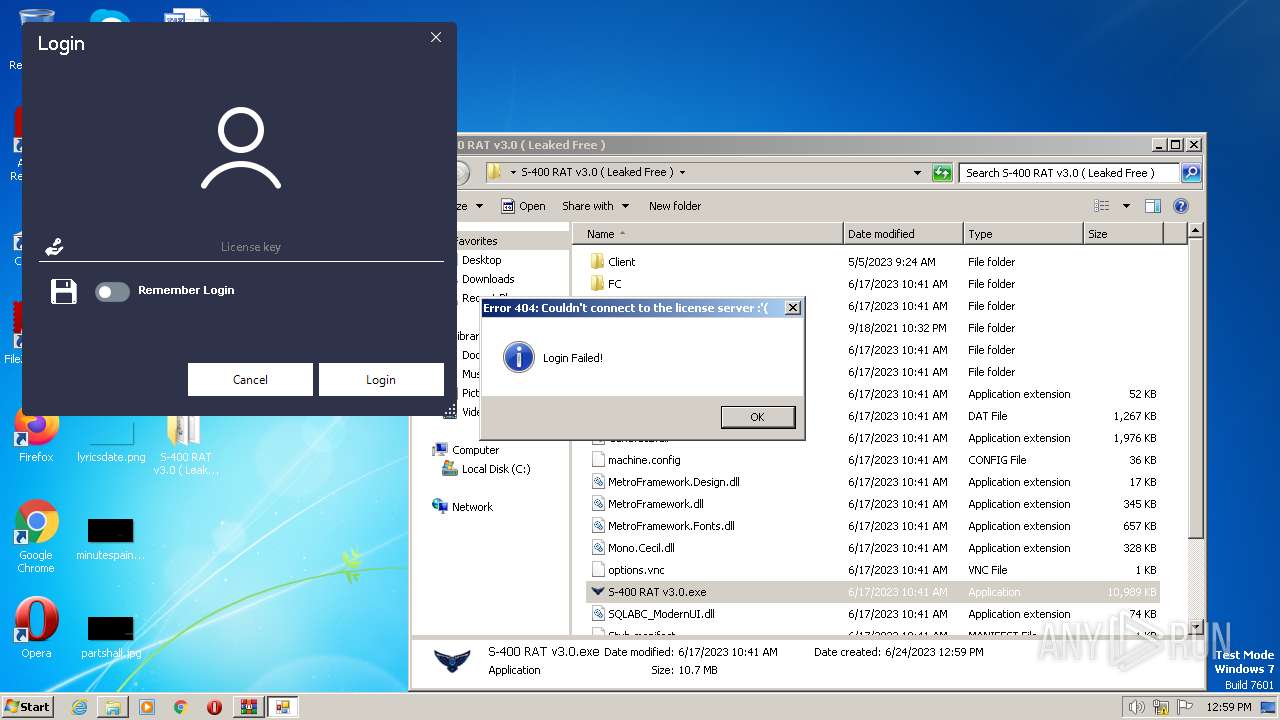Close the Login window with X

tap(435, 37)
